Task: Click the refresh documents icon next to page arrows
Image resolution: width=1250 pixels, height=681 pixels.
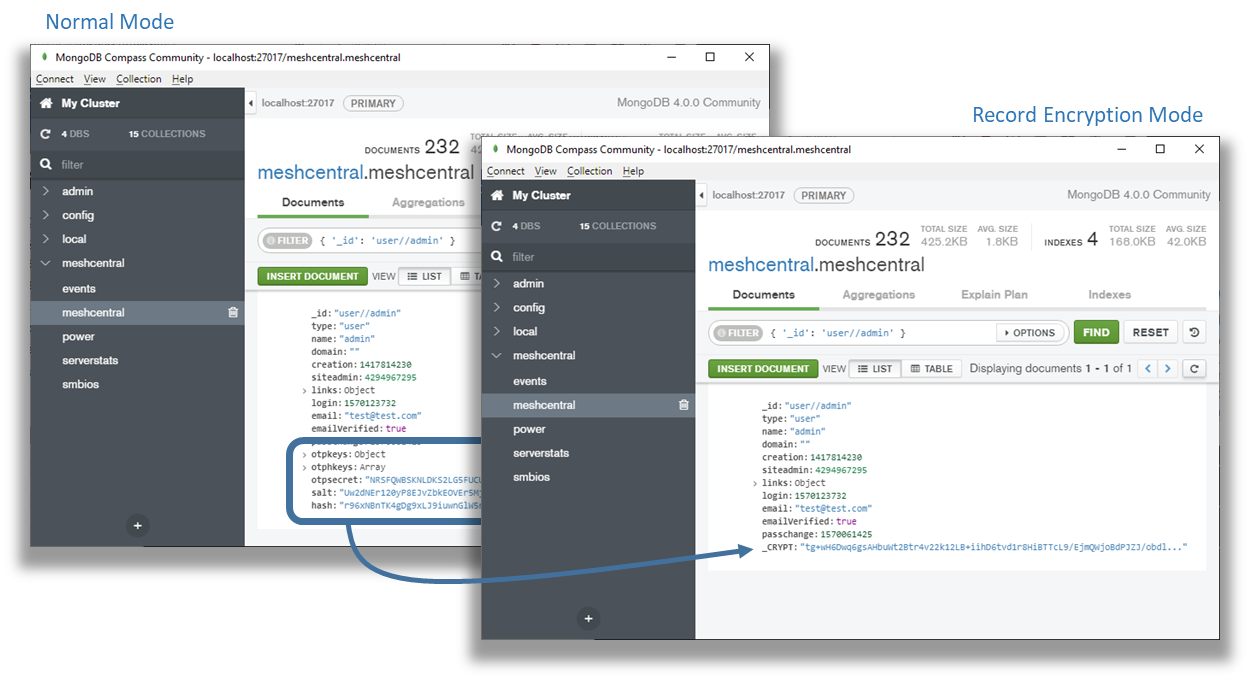Action: [x=1193, y=369]
